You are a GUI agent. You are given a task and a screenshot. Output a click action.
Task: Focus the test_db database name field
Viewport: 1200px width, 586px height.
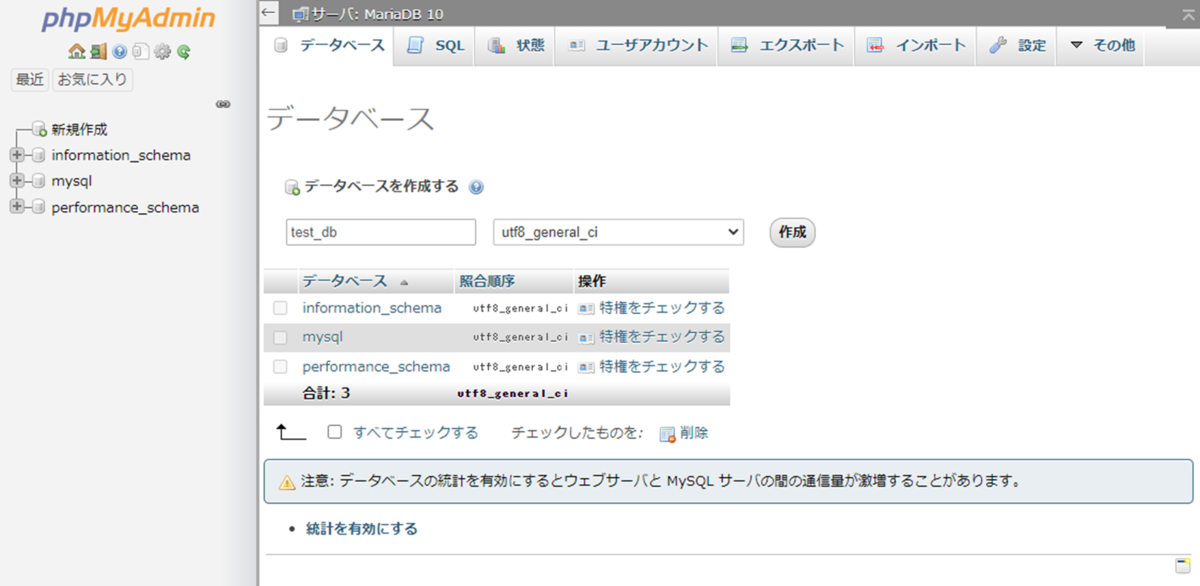[381, 232]
